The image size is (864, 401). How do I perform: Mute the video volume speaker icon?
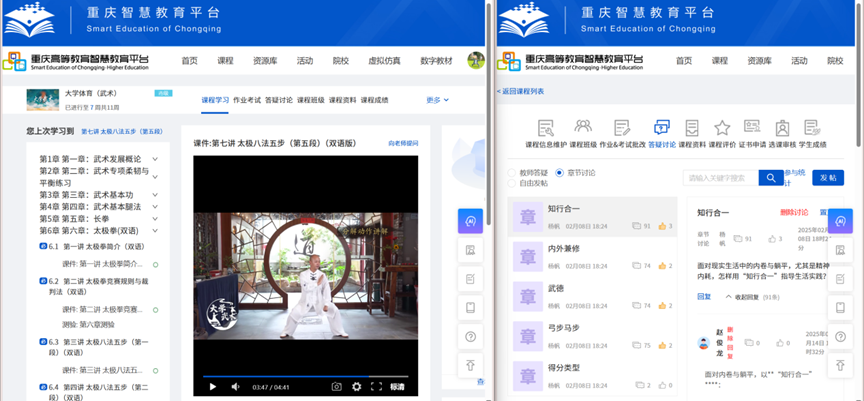point(235,387)
